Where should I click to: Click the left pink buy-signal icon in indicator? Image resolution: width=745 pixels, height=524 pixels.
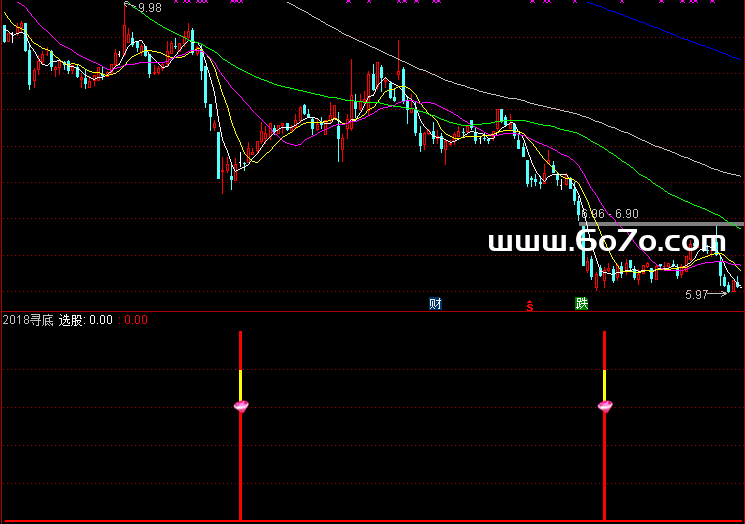[x=241, y=405]
